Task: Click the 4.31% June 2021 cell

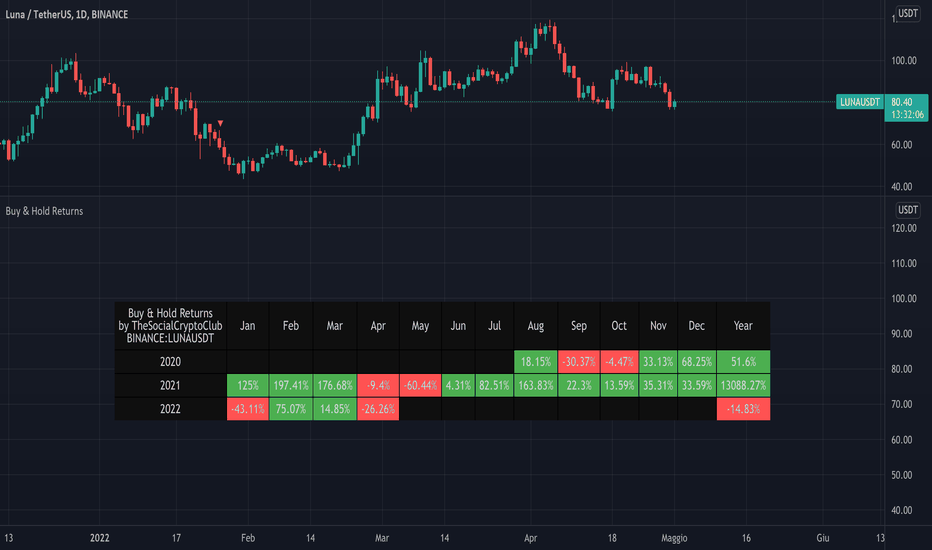Action: click(458, 385)
